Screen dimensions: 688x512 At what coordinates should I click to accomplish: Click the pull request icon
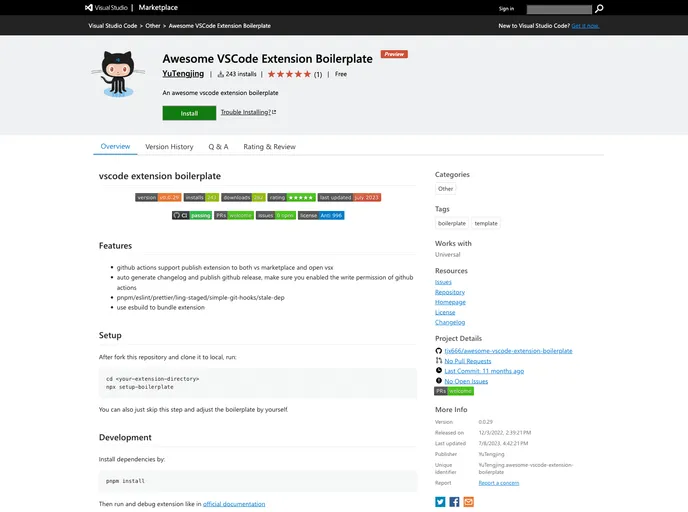[x=438, y=361]
